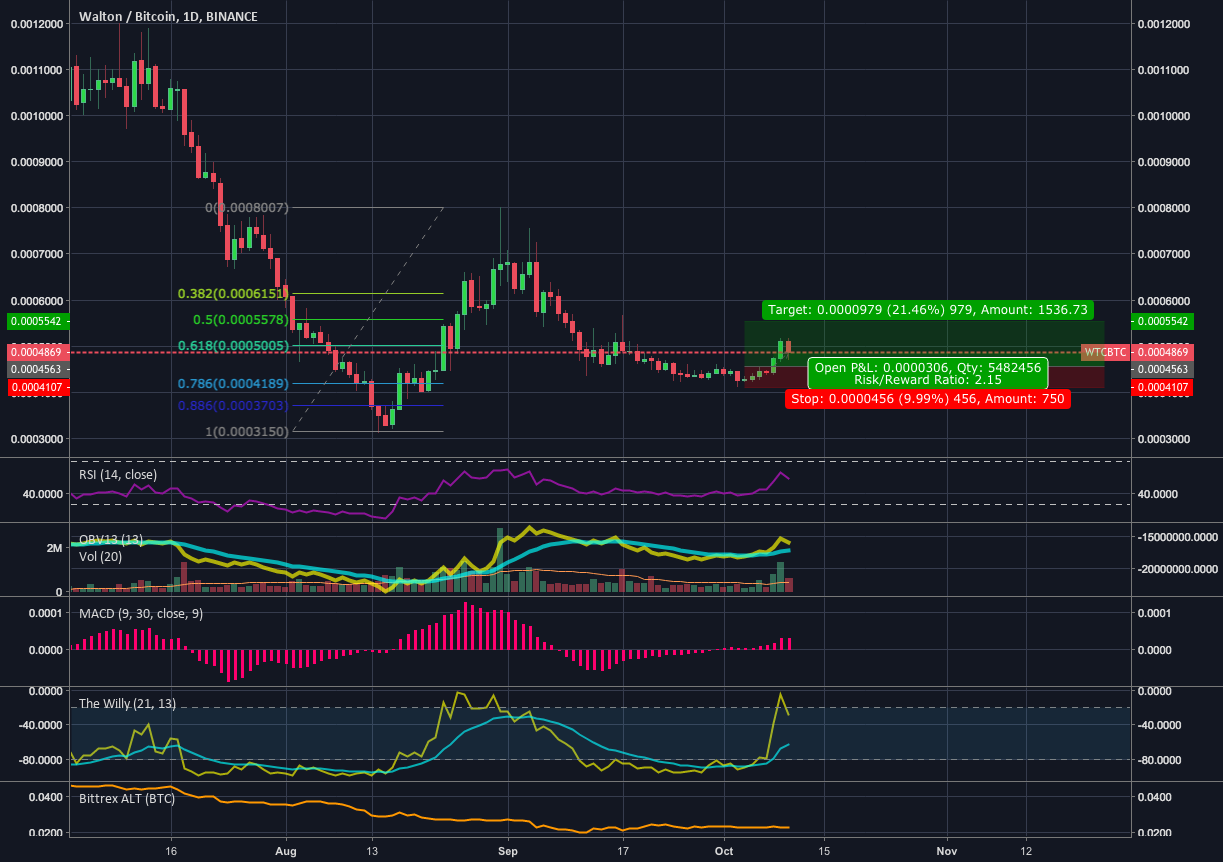Click the red "Stop: 0.0000456" position label
This screenshot has width=1223, height=862.
click(927, 398)
